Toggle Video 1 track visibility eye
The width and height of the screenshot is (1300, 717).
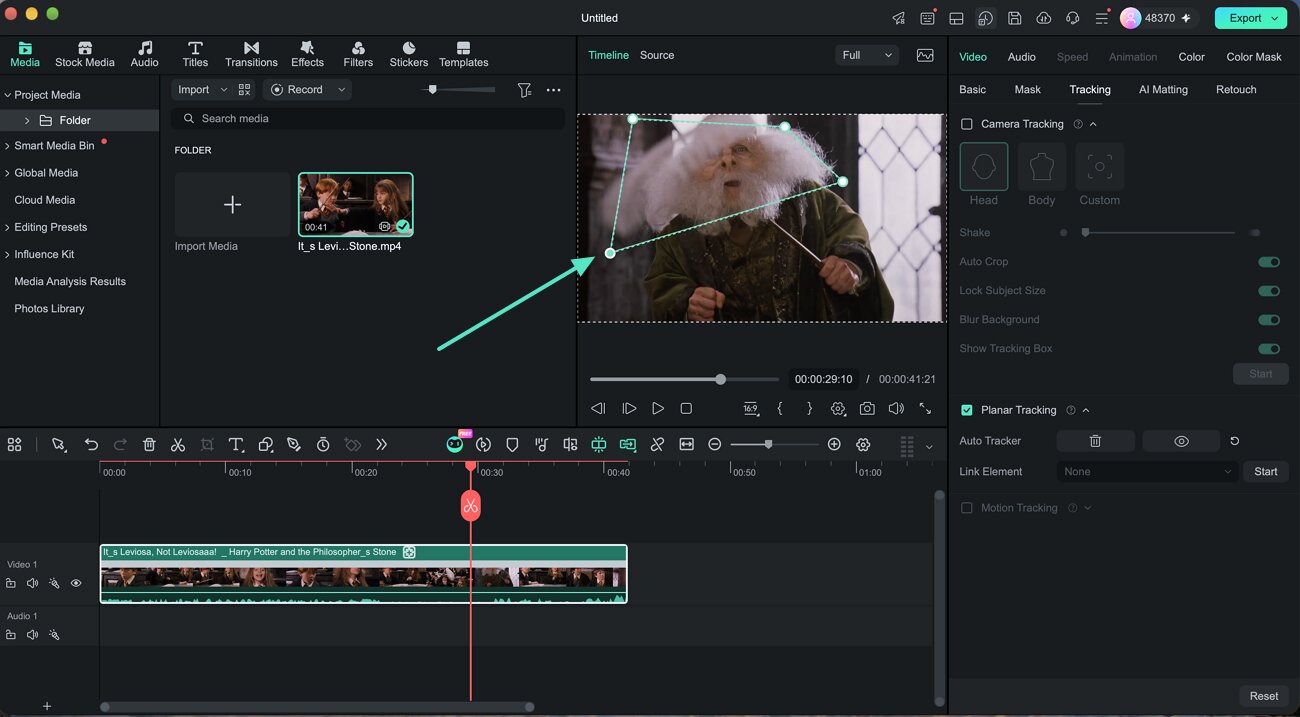pyautogui.click(x=76, y=583)
